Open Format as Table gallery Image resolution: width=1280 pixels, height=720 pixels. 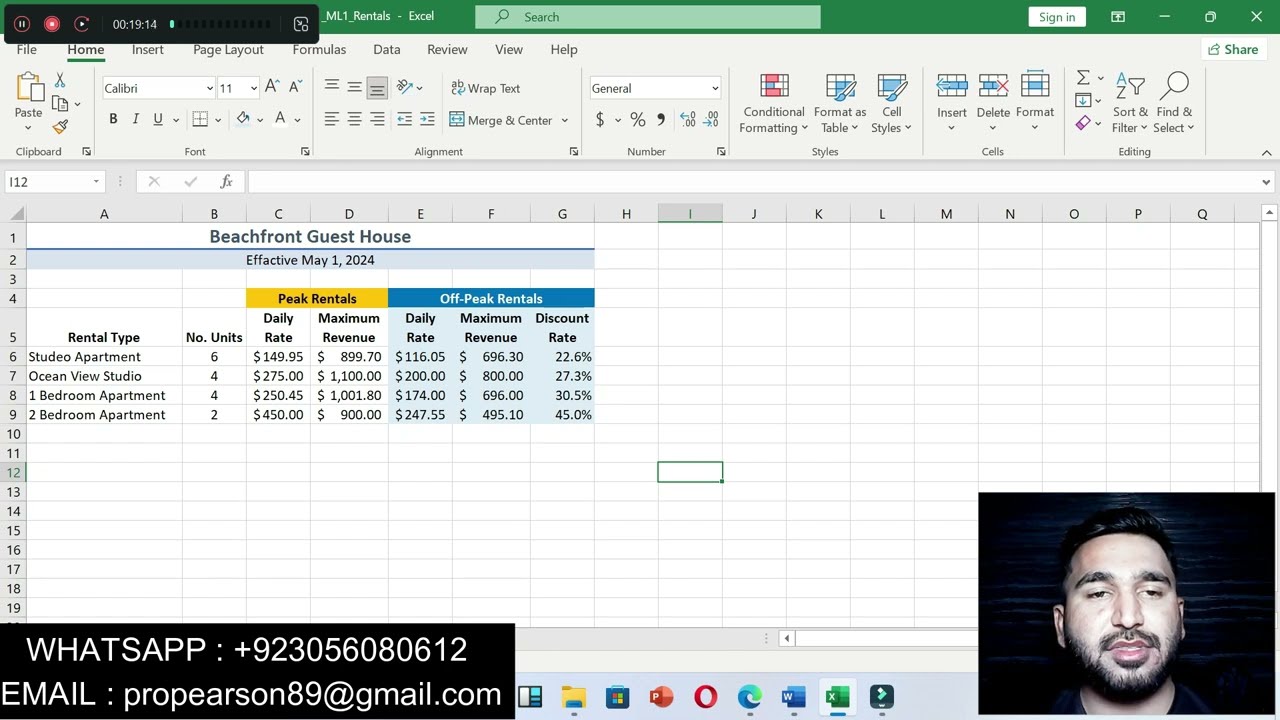click(840, 103)
